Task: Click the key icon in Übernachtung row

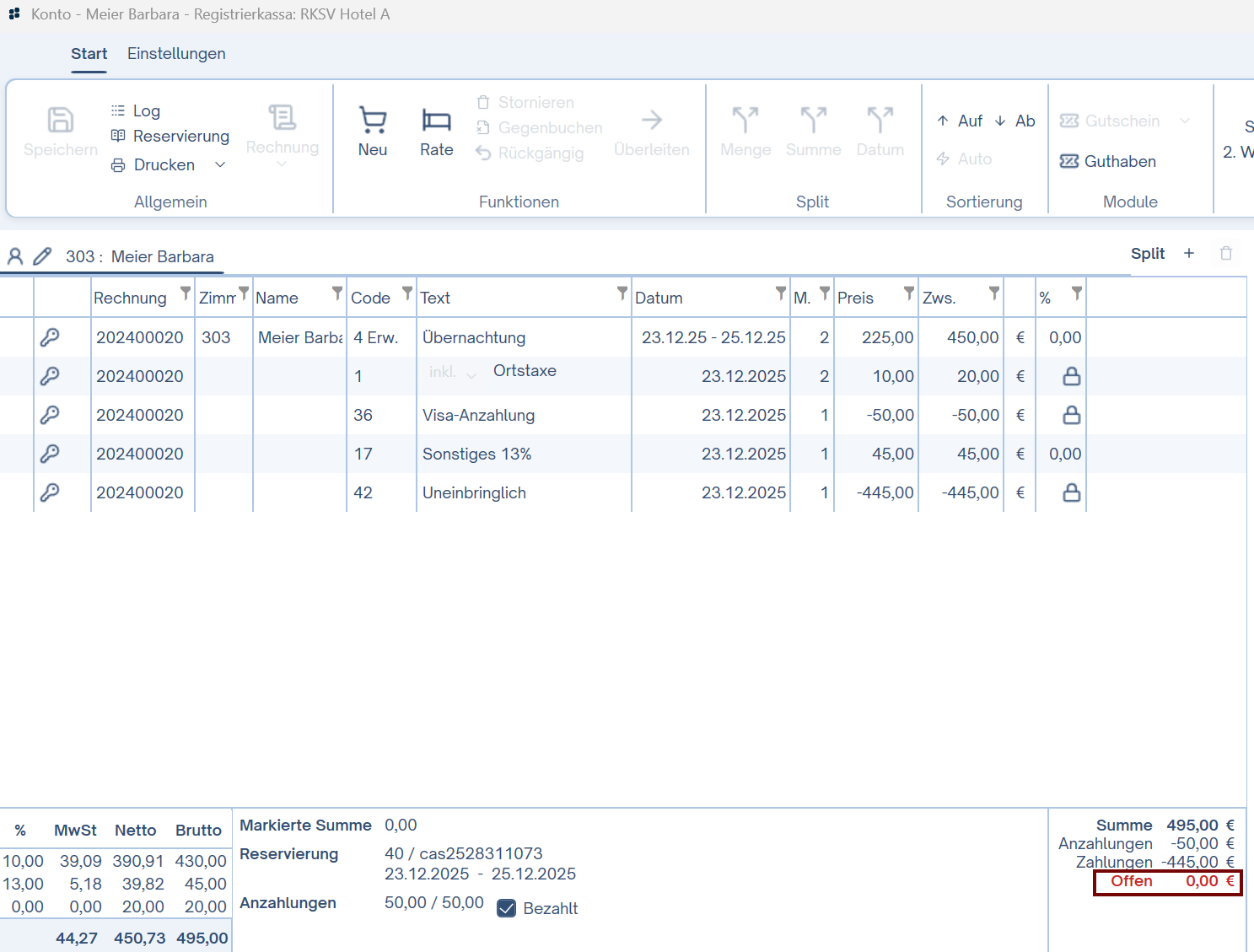Action: click(50, 337)
